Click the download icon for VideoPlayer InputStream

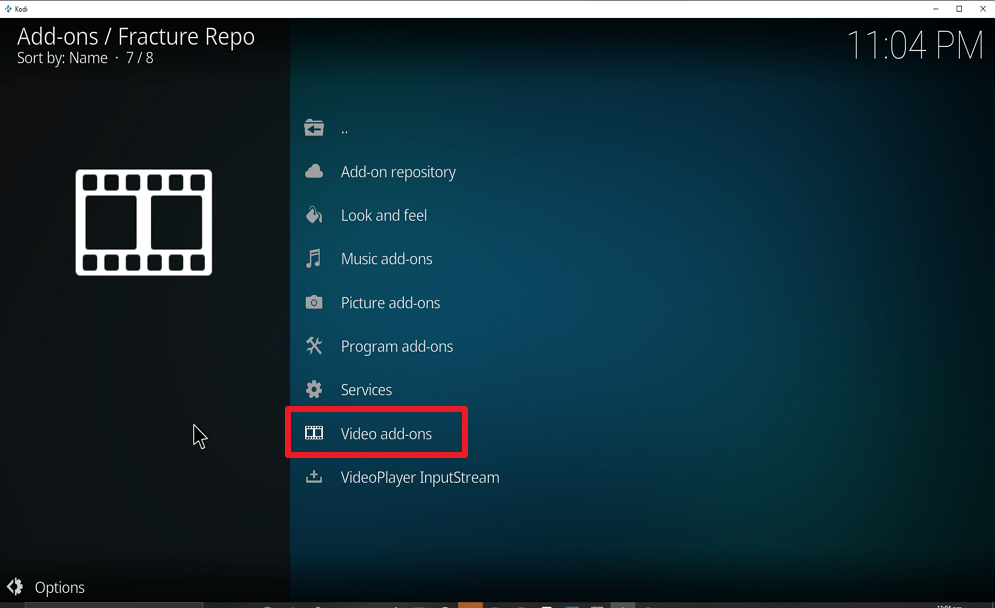tap(313, 477)
